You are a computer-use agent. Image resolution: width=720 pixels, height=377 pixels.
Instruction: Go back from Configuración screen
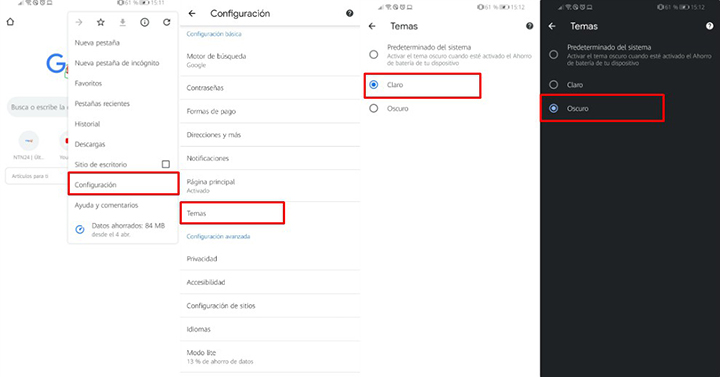click(x=192, y=13)
